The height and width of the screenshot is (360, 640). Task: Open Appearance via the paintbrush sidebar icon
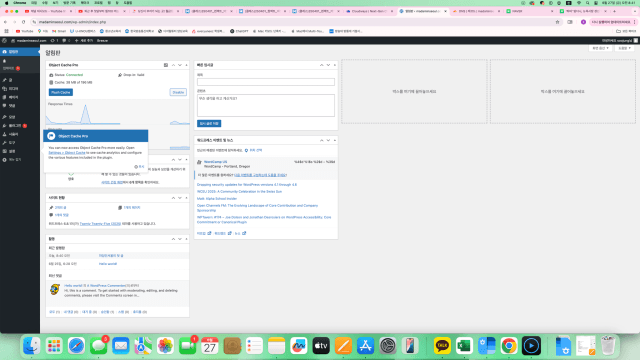tap(4, 117)
